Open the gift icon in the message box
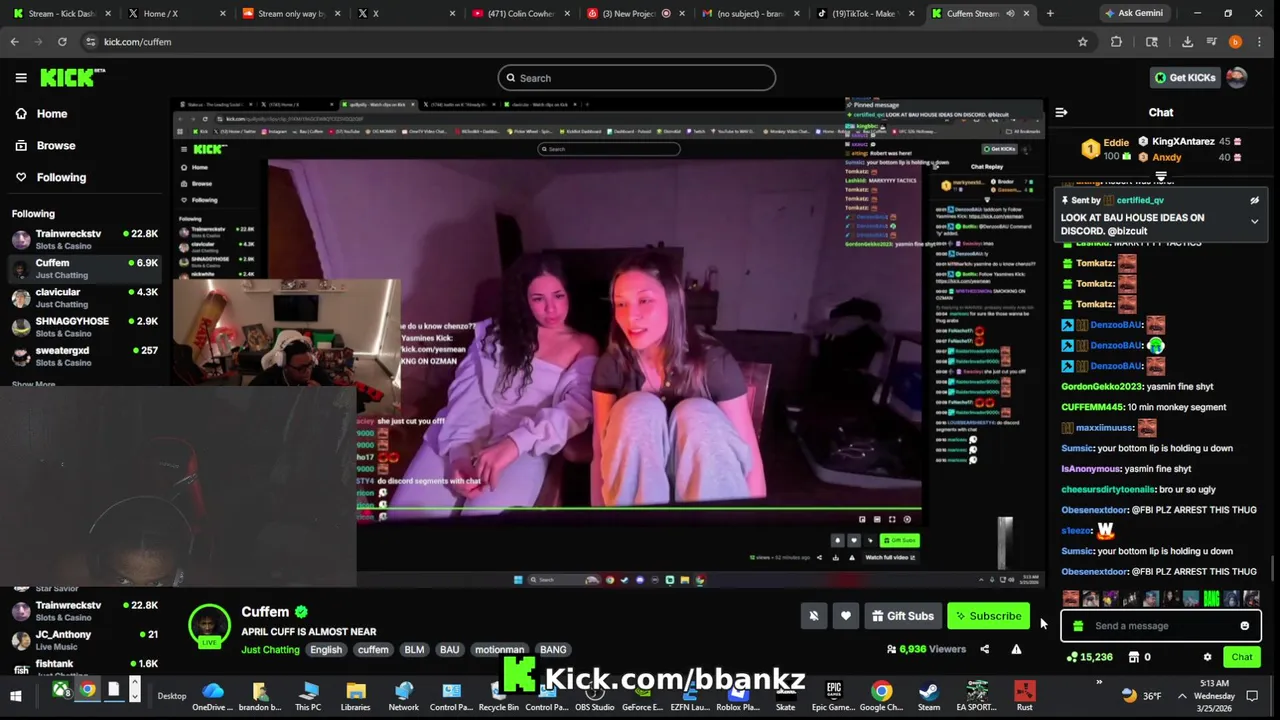The image size is (1280, 720). pos(1077,626)
